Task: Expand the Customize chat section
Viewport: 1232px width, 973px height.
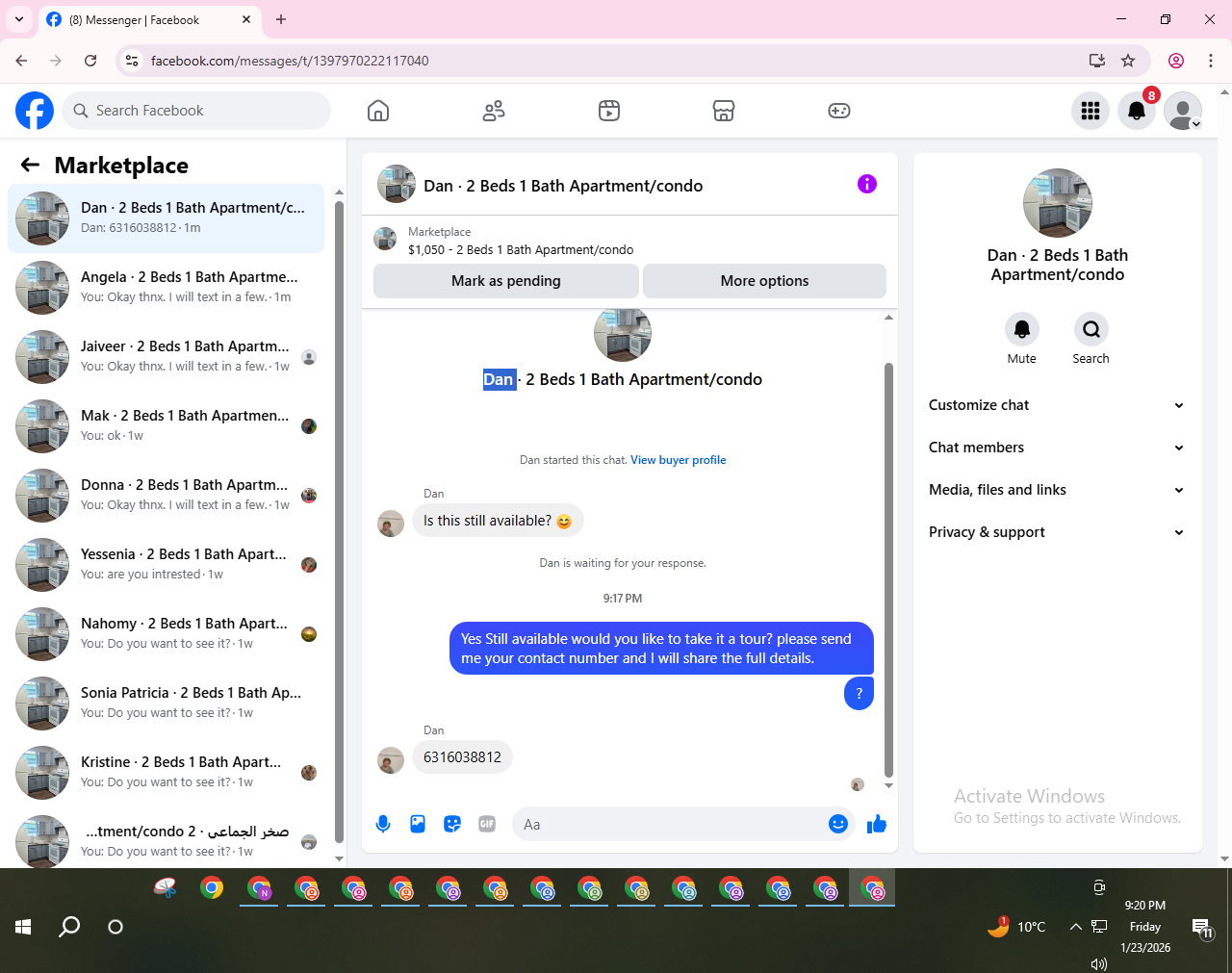Action: pos(1057,405)
